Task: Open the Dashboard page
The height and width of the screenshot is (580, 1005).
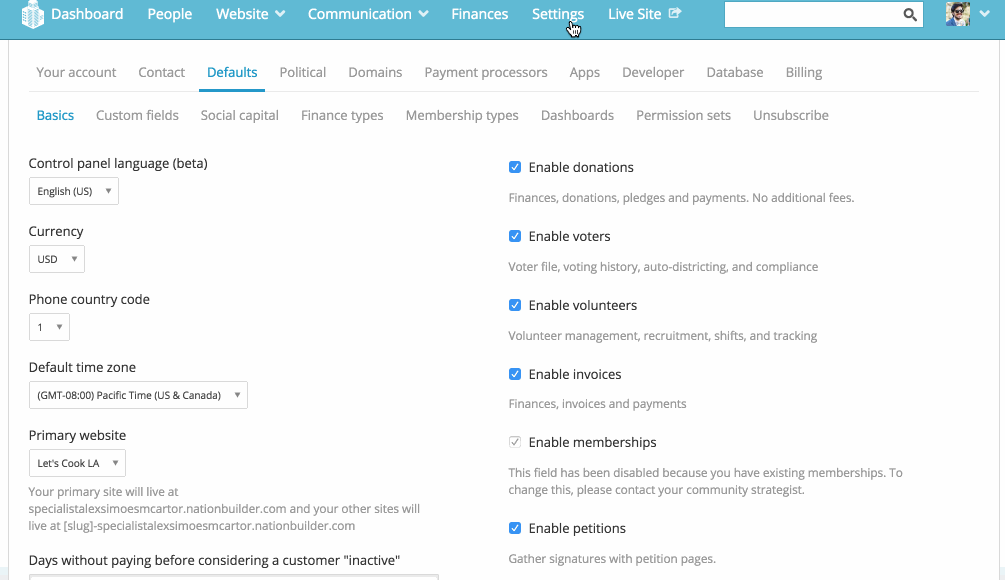Action: [87, 14]
